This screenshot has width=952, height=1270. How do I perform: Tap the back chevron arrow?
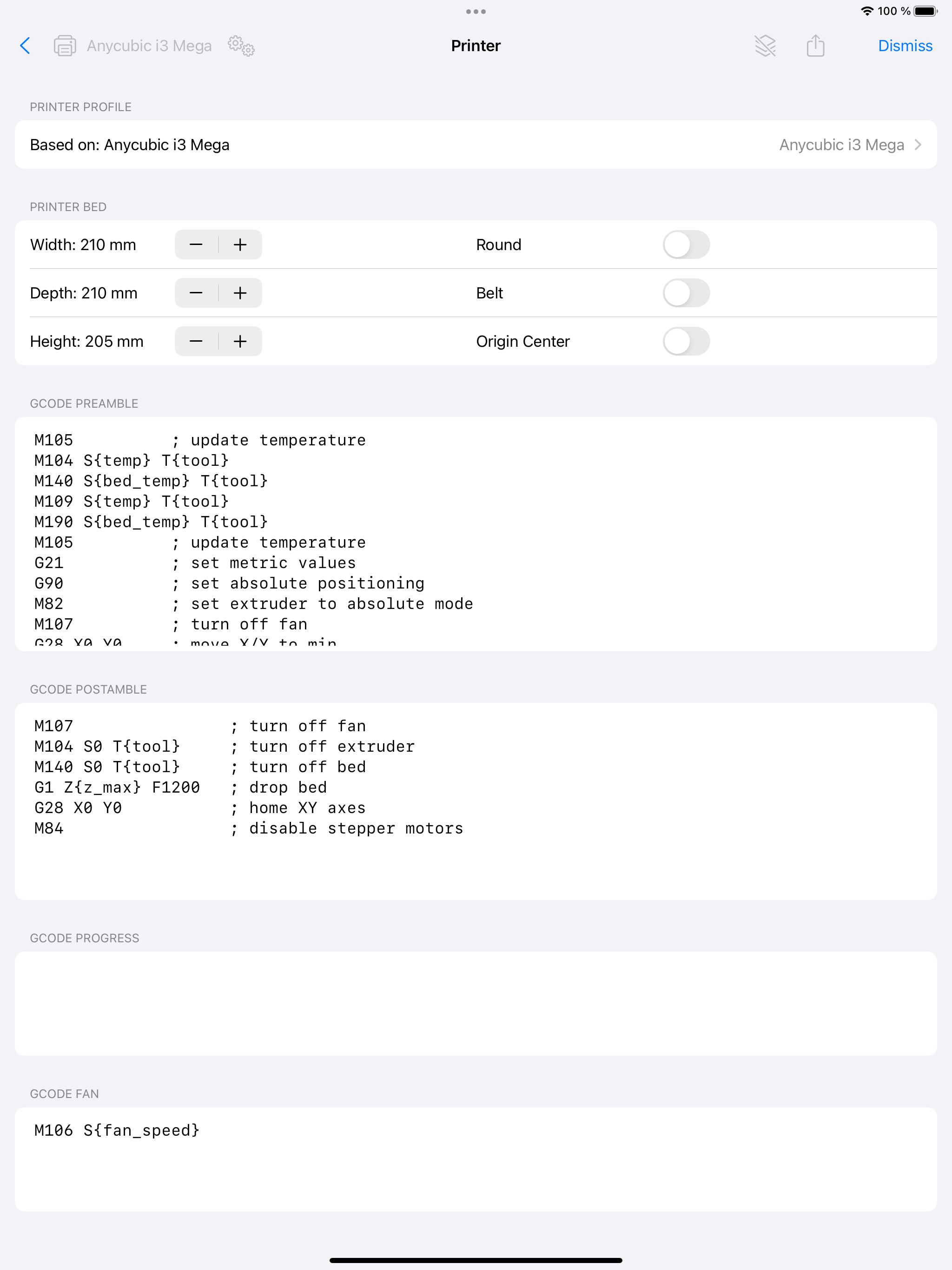tap(25, 46)
